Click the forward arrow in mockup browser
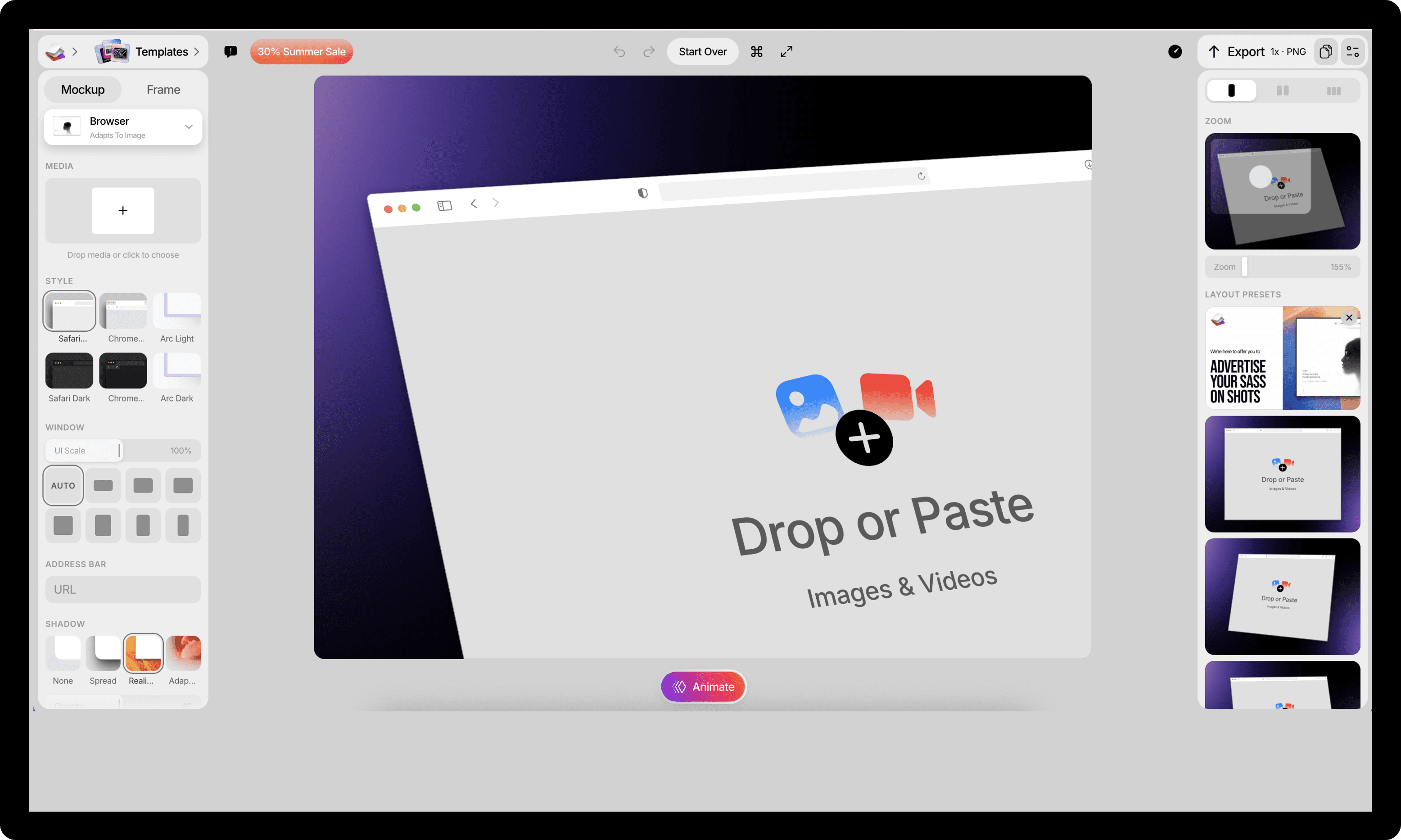Viewport: 1401px width, 840px height. point(496,202)
